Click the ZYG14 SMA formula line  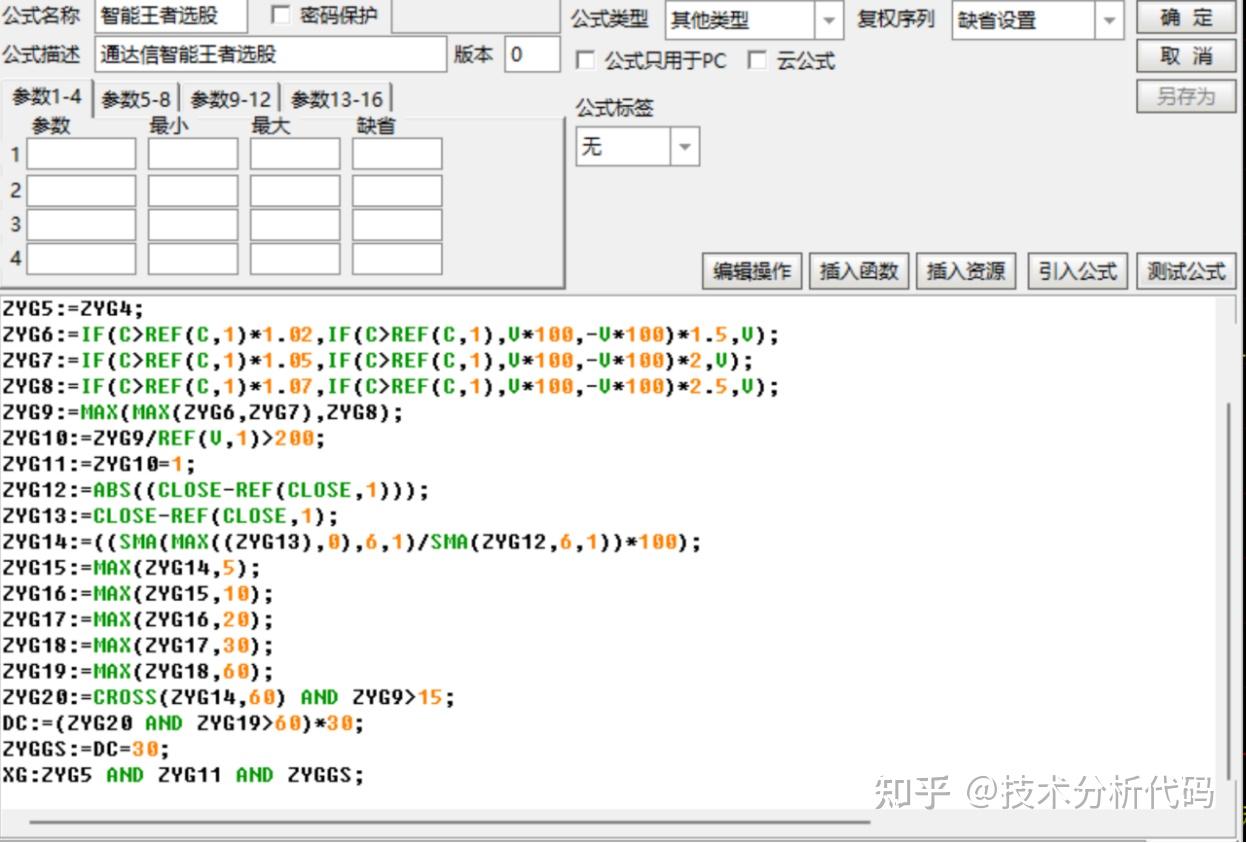point(352,542)
